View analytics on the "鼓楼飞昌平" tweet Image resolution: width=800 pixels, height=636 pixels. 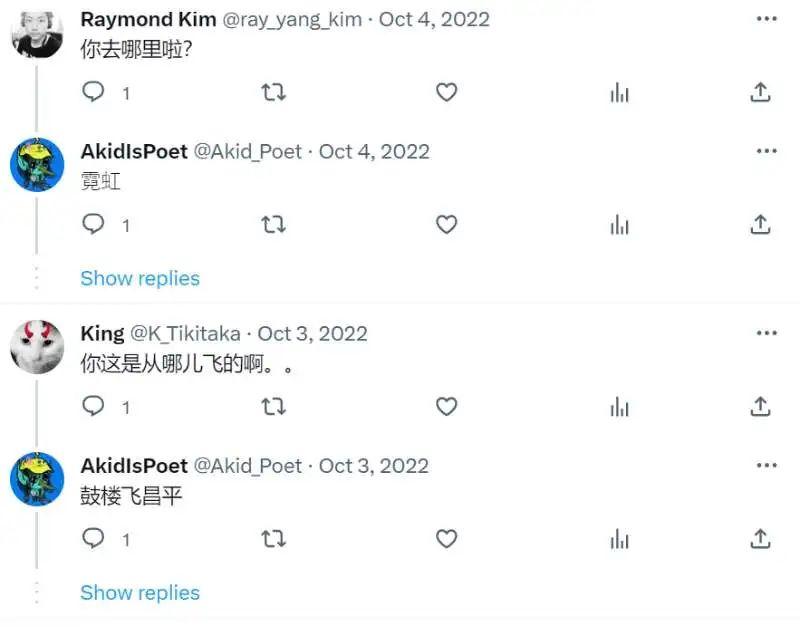(619, 539)
